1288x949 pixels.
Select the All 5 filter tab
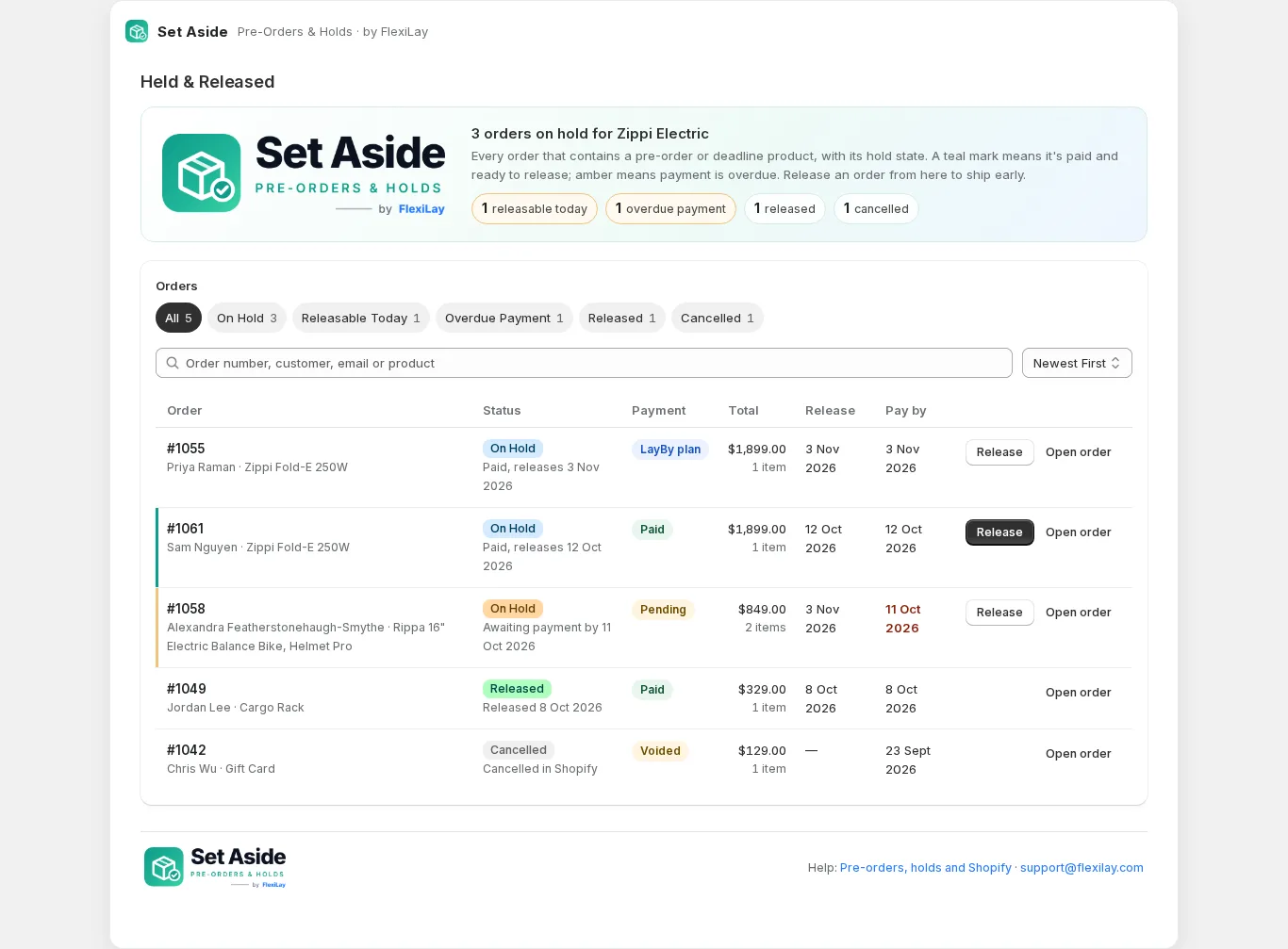click(x=178, y=318)
